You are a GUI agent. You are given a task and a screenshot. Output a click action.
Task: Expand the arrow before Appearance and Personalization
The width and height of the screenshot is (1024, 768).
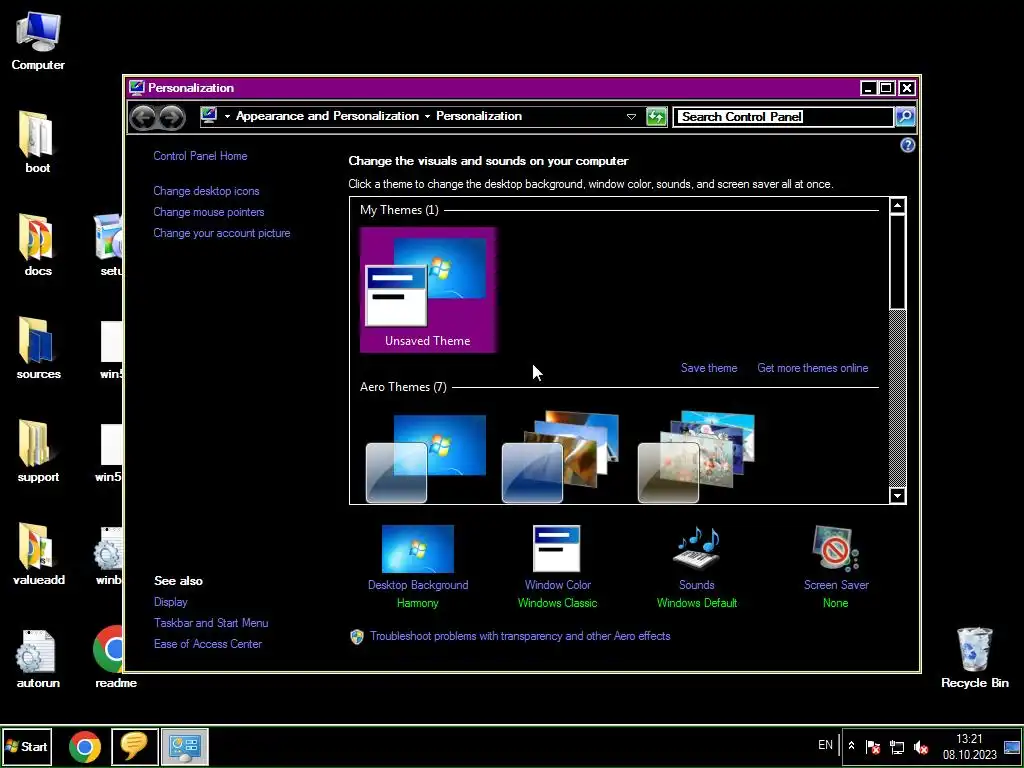point(227,116)
